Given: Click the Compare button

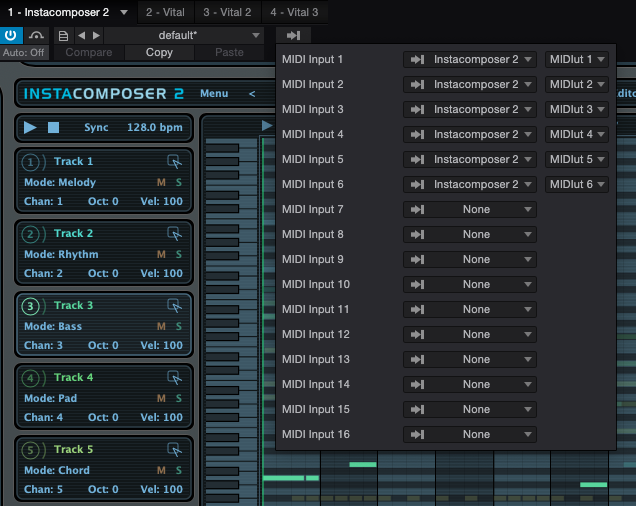Looking at the screenshot, I should coord(89,53).
